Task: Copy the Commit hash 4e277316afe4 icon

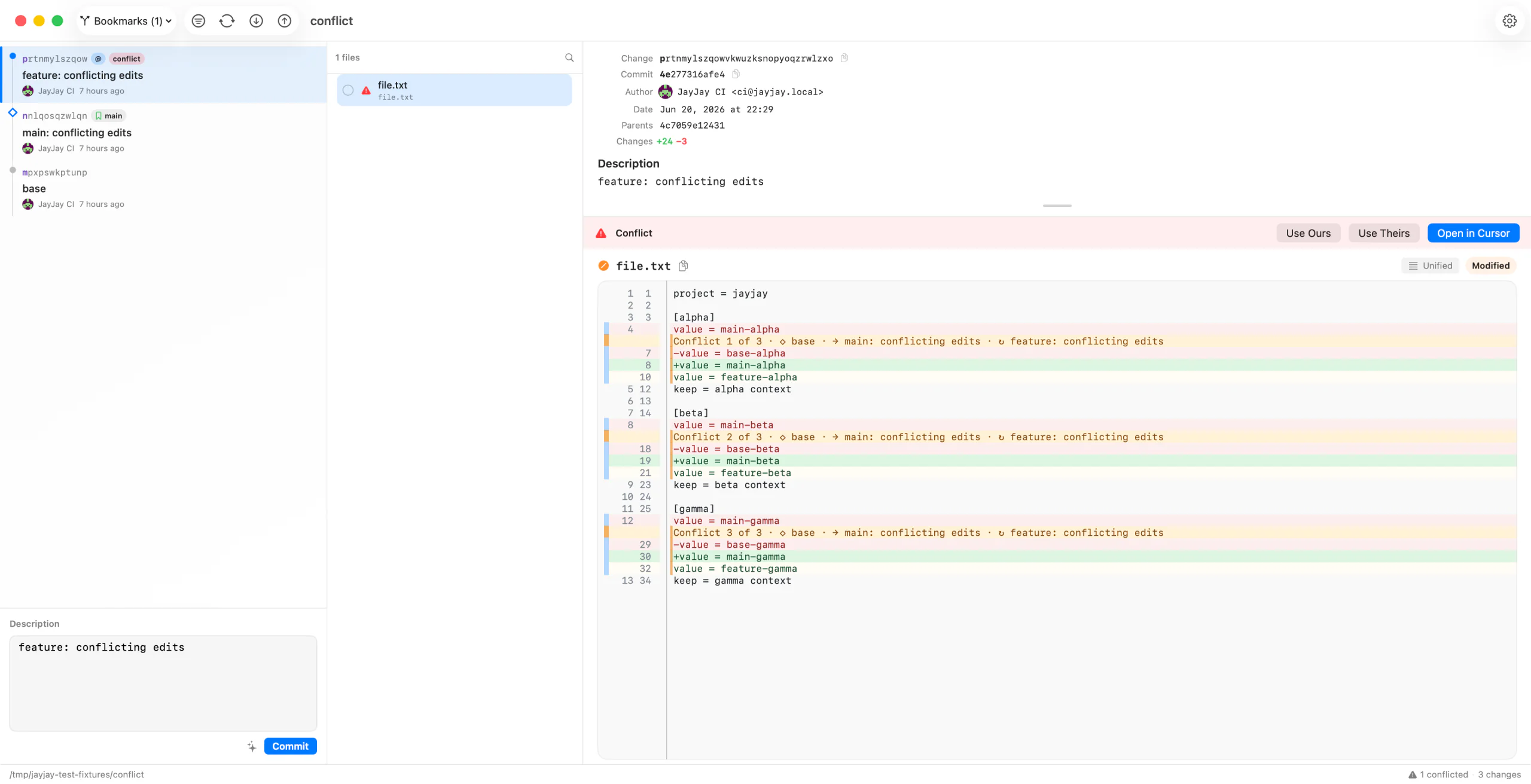Action: 736,74
